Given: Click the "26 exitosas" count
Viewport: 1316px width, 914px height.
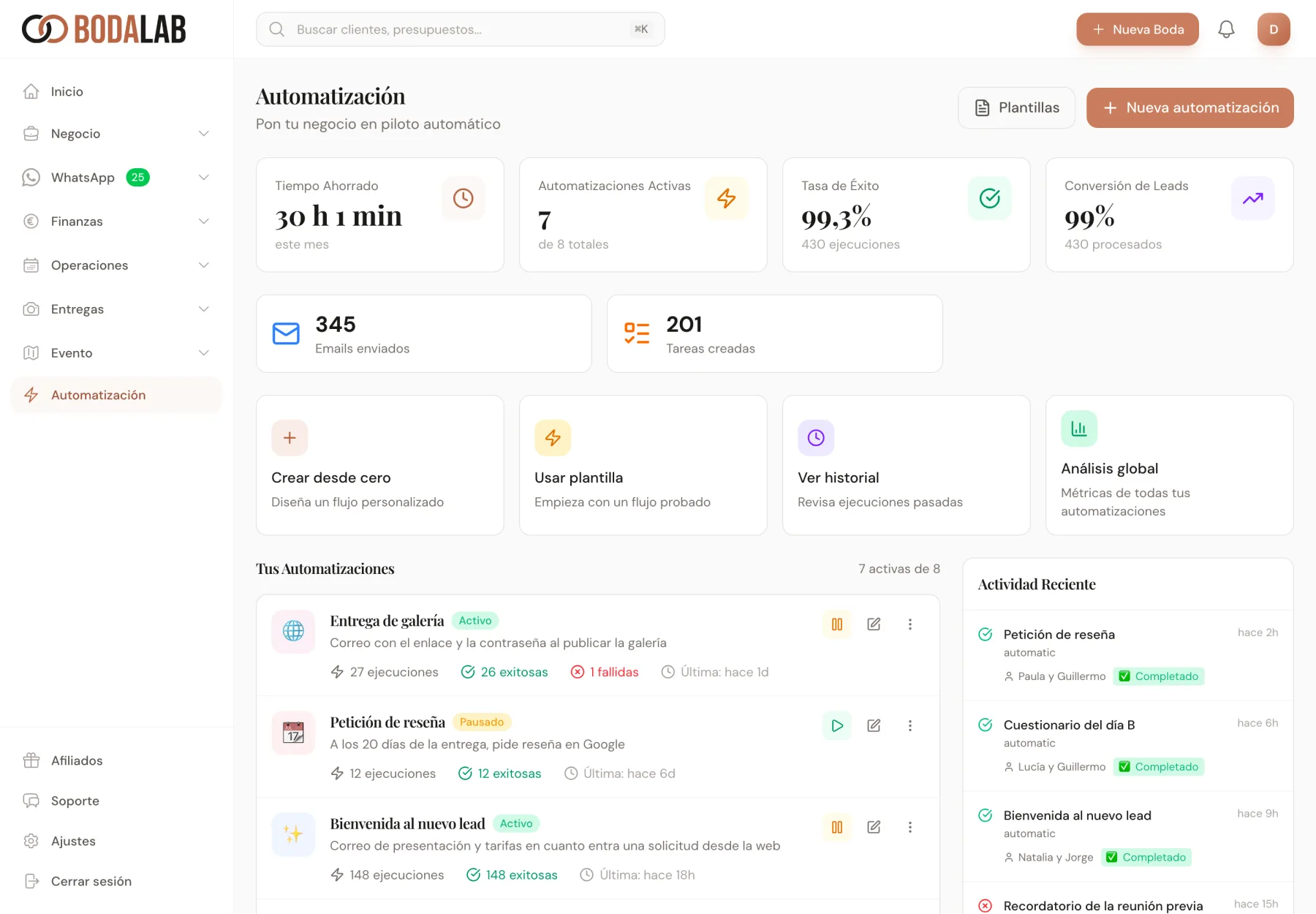Looking at the screenshot, I should pos(504,672).
